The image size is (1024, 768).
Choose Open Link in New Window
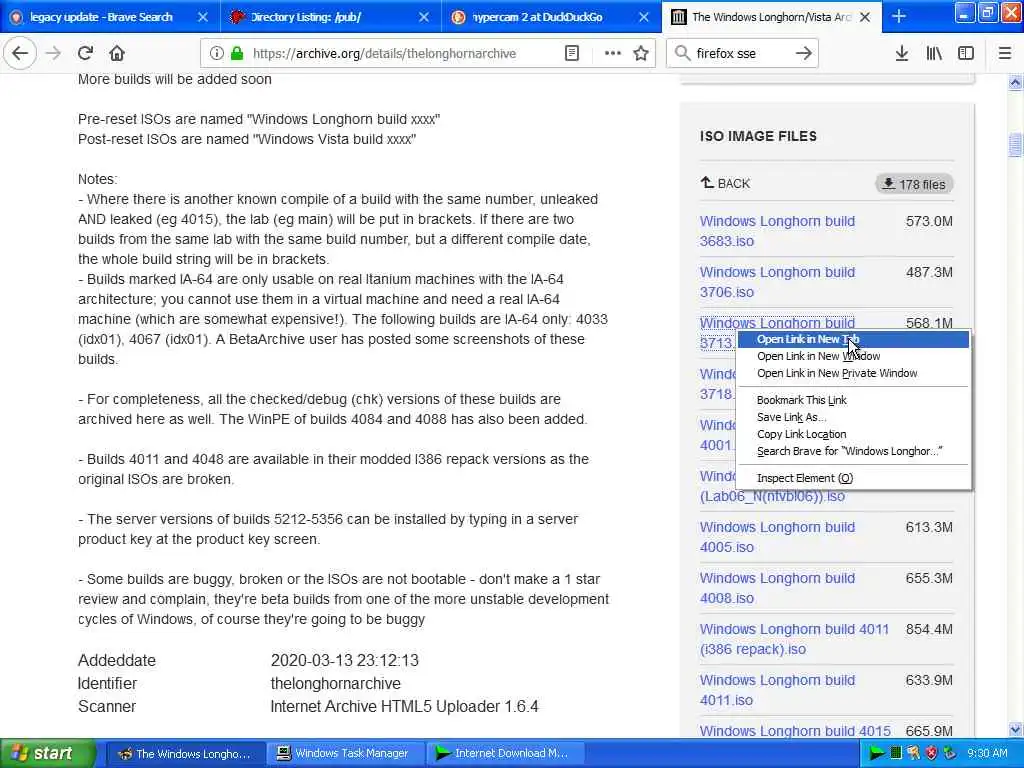click(853, 357)
